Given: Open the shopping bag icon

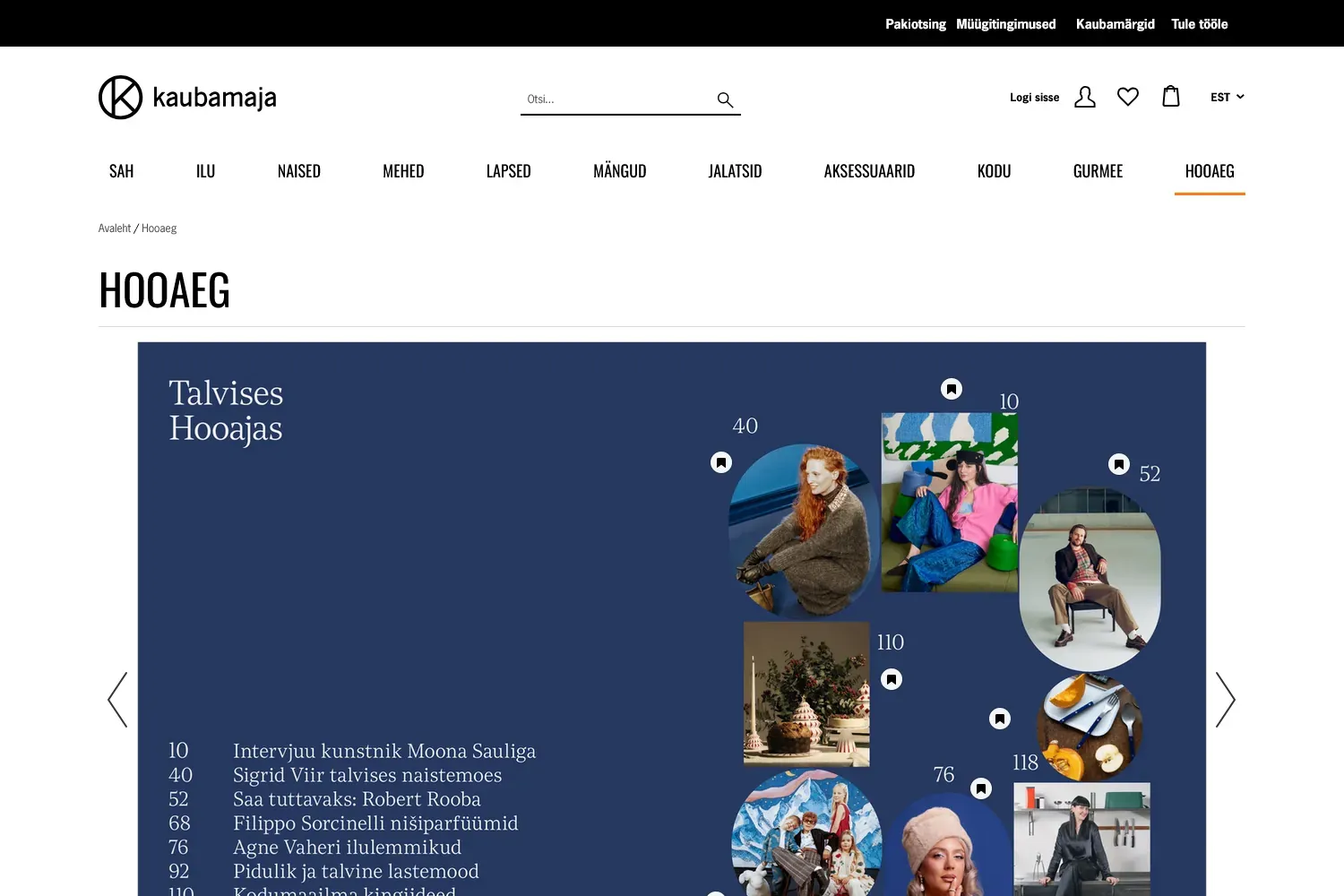Looking at the screenshot, I should (1170, 97).
